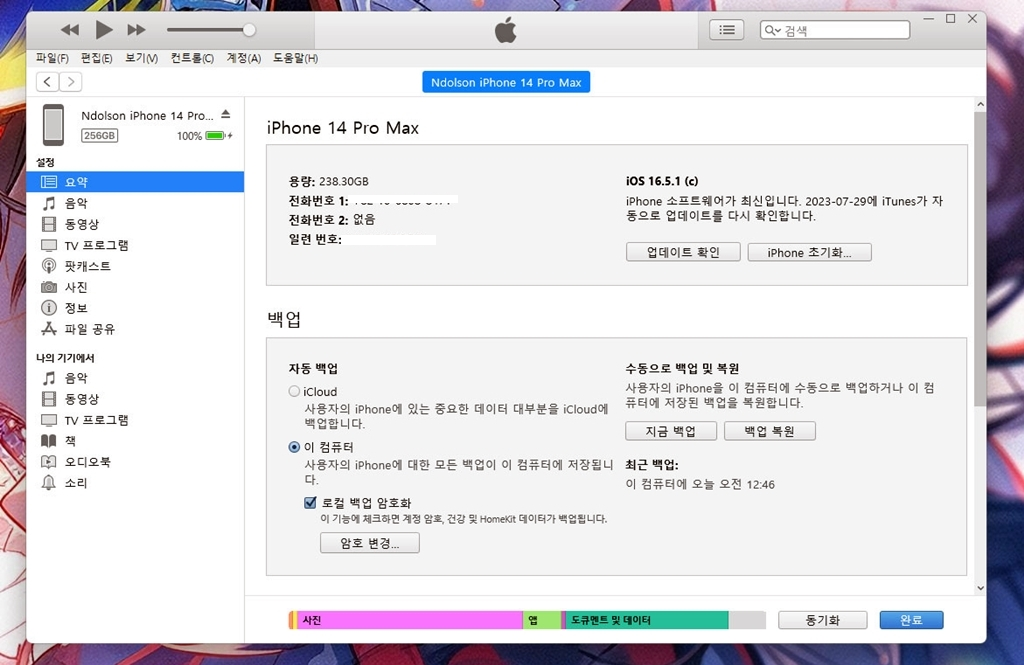
Task: Click the iPhone device icon in sidebar
Action: [54, 125]
